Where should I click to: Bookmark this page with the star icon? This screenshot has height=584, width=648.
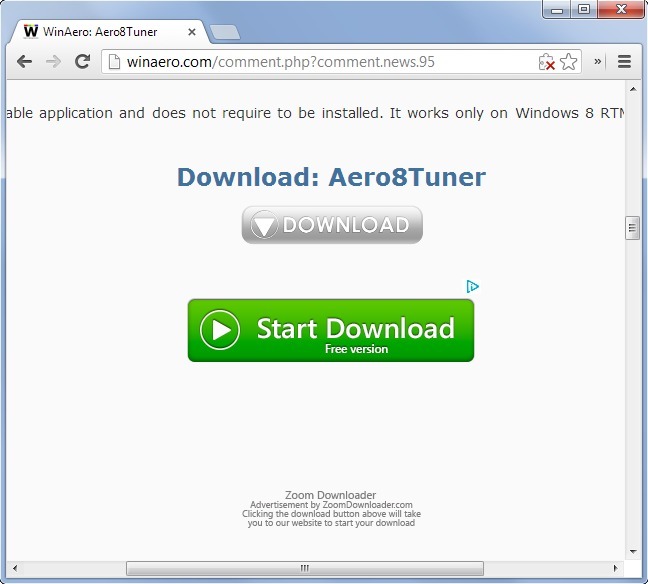pyautogui.click(x=569, y=62)
